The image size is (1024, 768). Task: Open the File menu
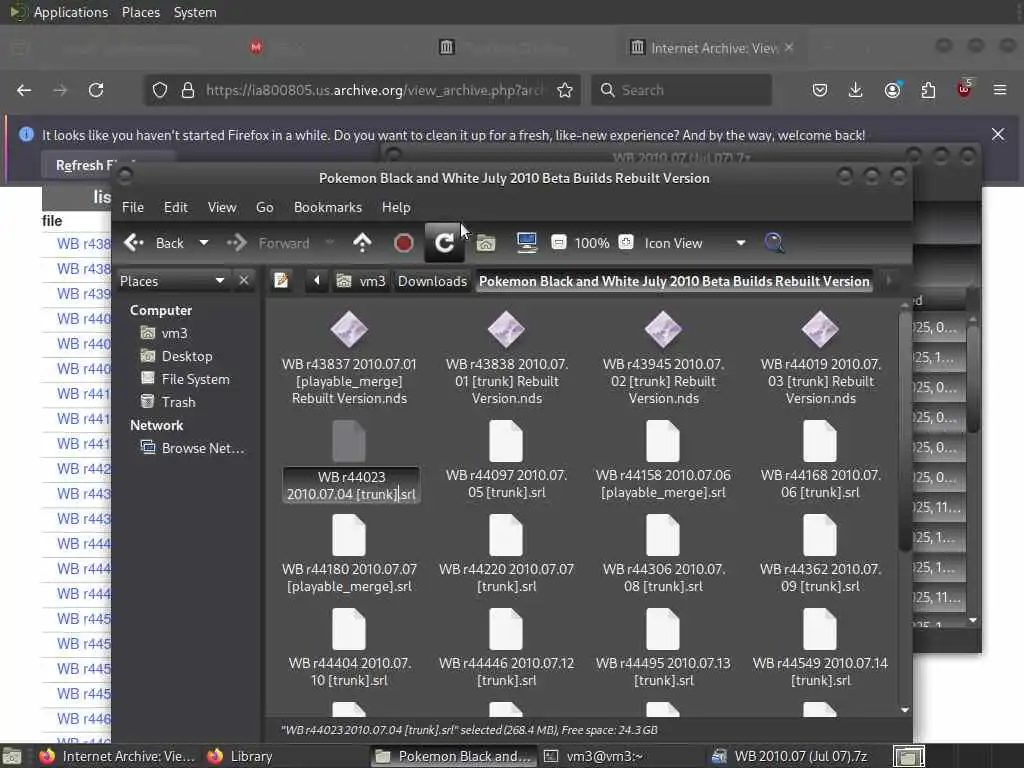click(133, 207)
